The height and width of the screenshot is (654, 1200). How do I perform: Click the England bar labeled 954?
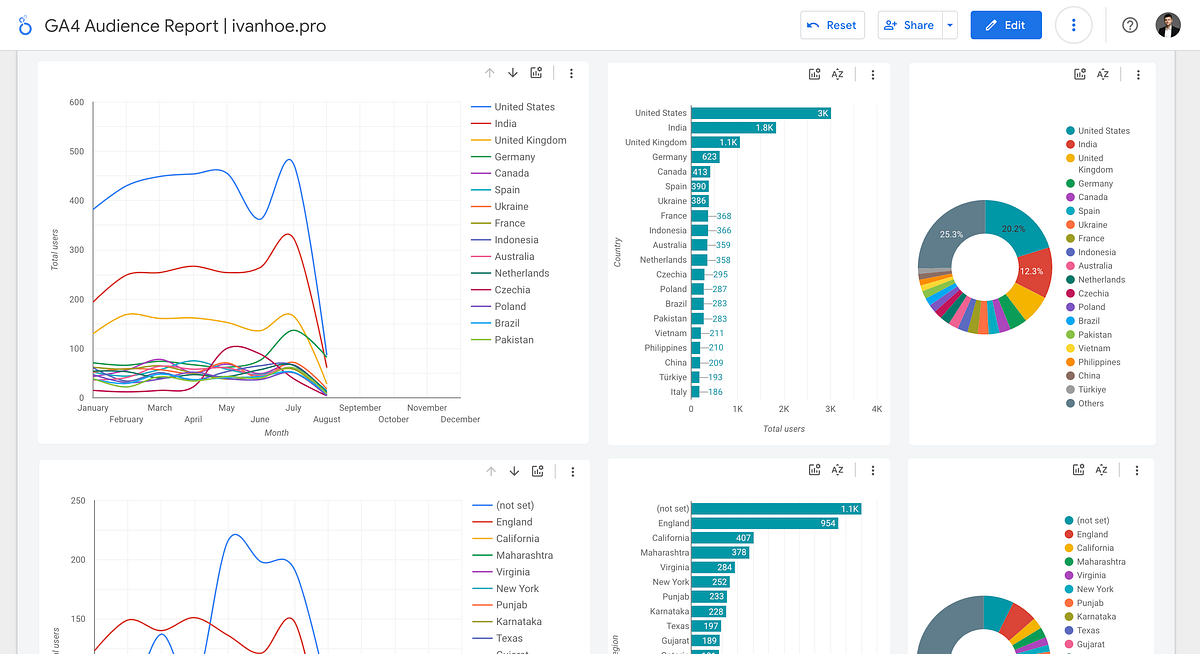(x=764, y=523)
